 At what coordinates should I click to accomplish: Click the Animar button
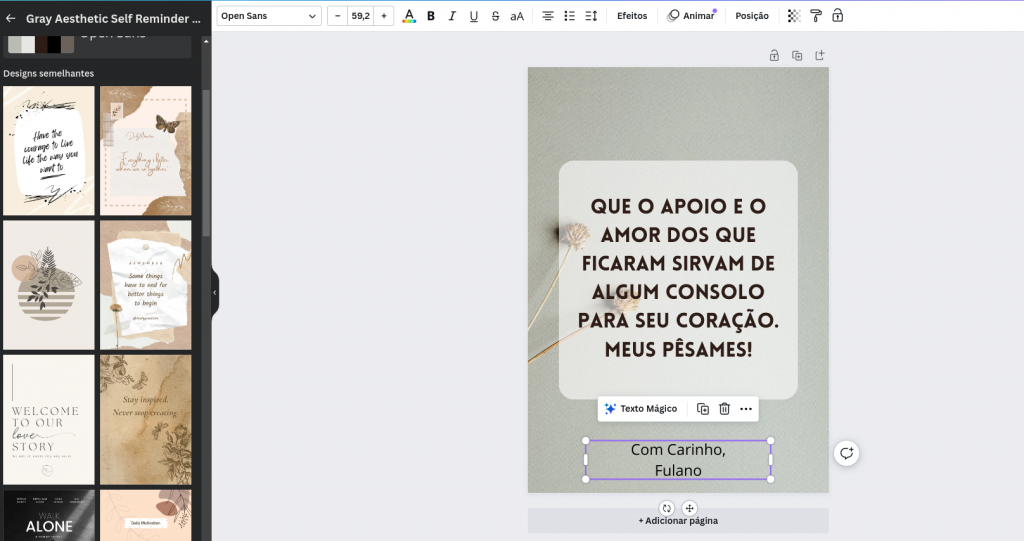coord(691,16)
